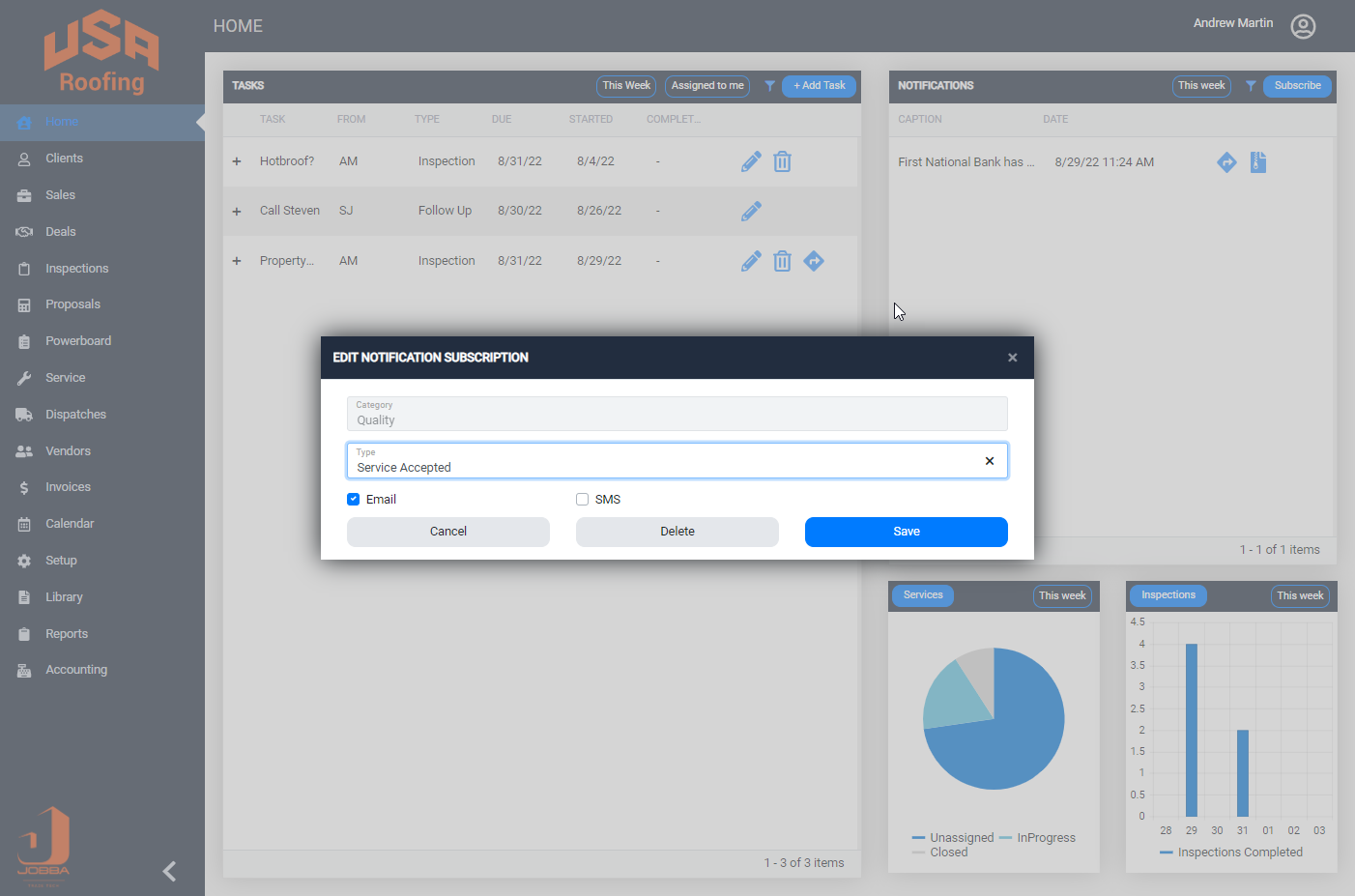Toggle the Assigned to me filter

tap(707, 86)
